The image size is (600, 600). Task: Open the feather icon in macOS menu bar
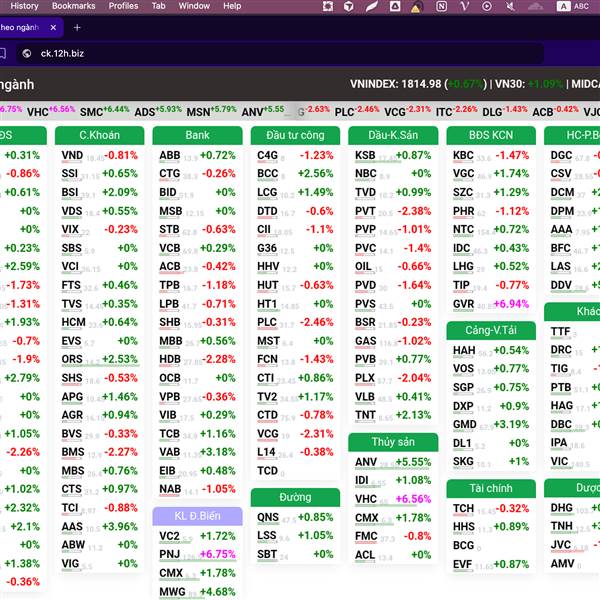click(371, 6)
